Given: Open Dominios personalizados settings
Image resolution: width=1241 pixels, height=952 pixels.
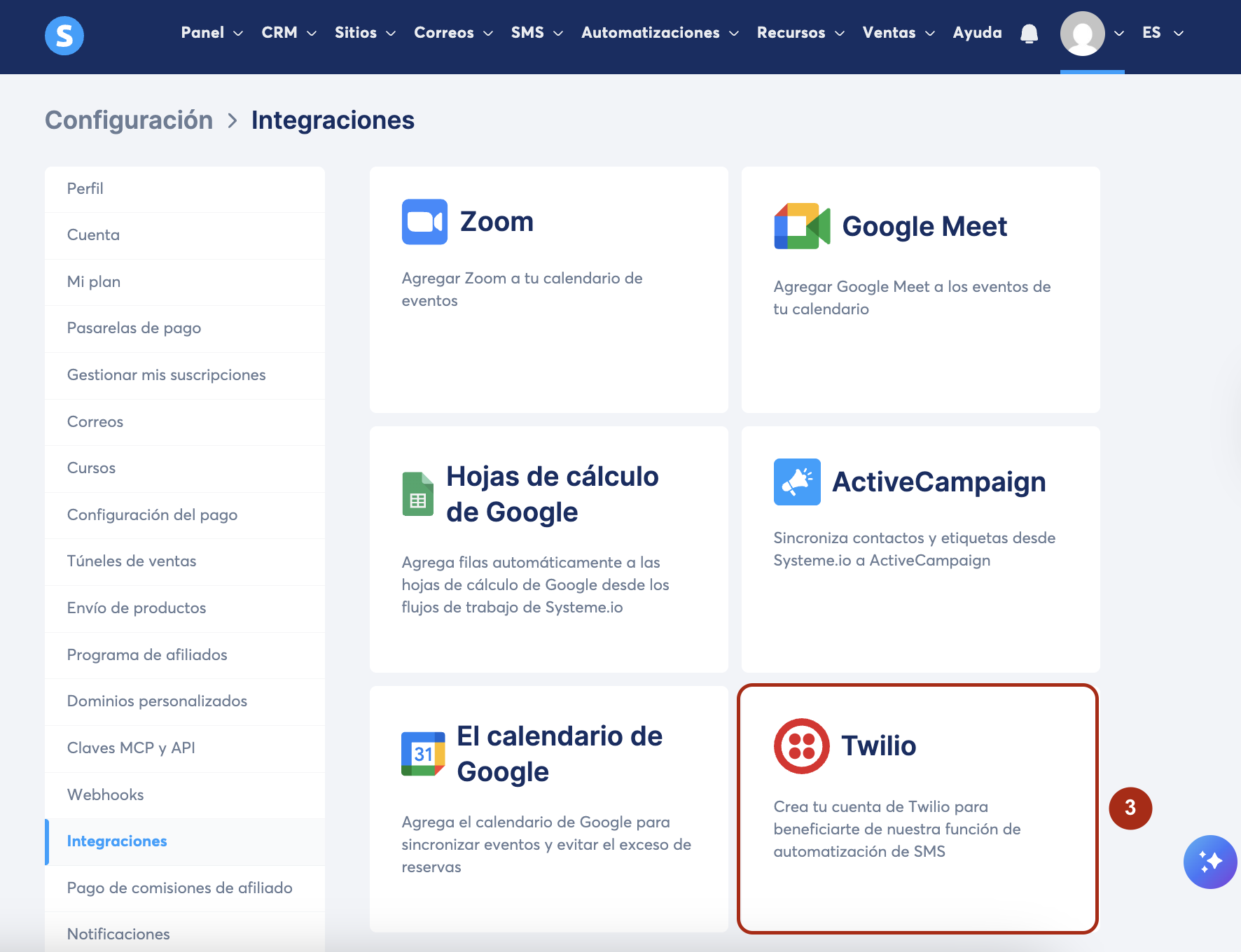Looking at the screenshot, I should point(185,701).
